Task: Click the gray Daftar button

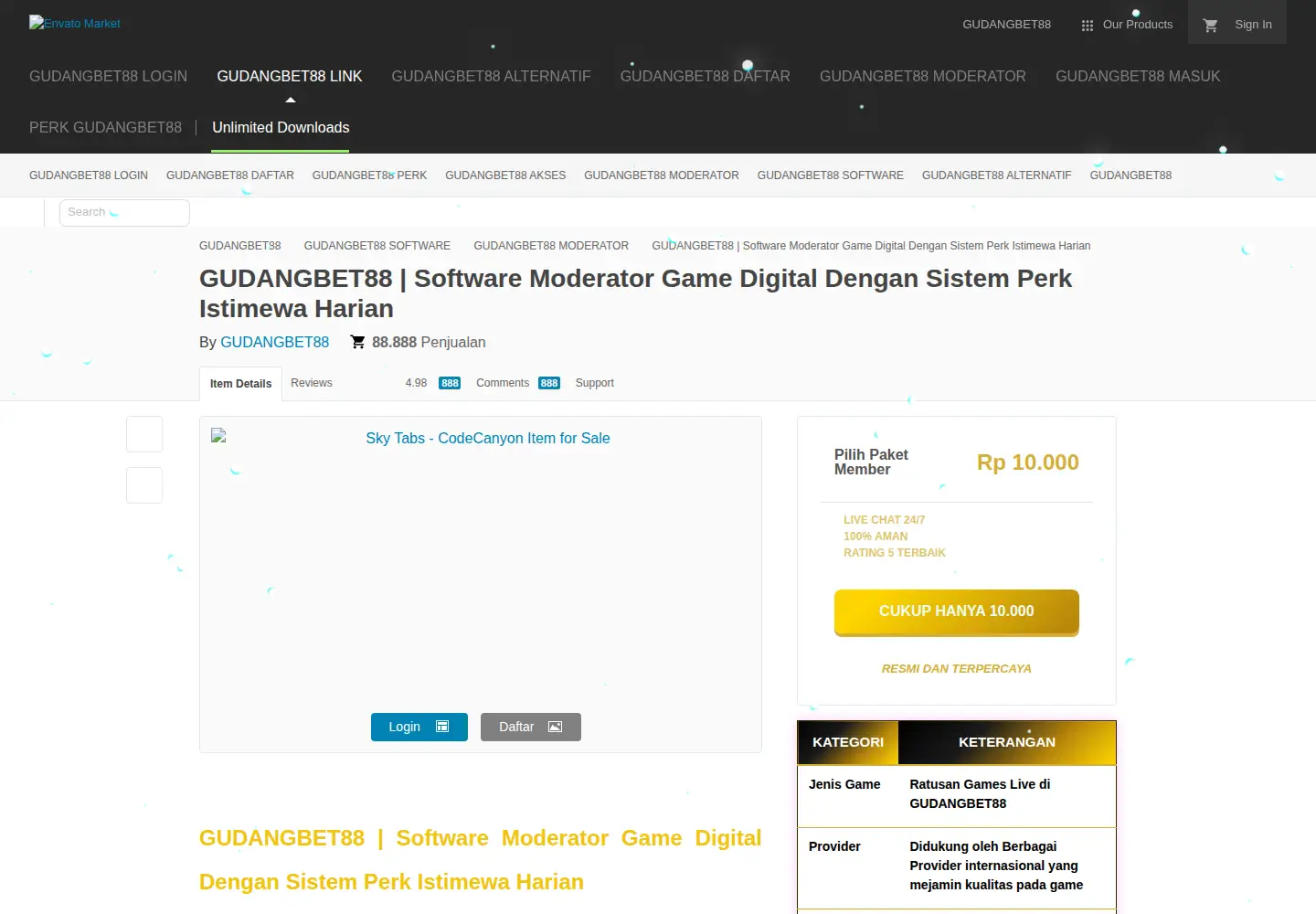Action: pyautogui.click(x=531, y=727)
